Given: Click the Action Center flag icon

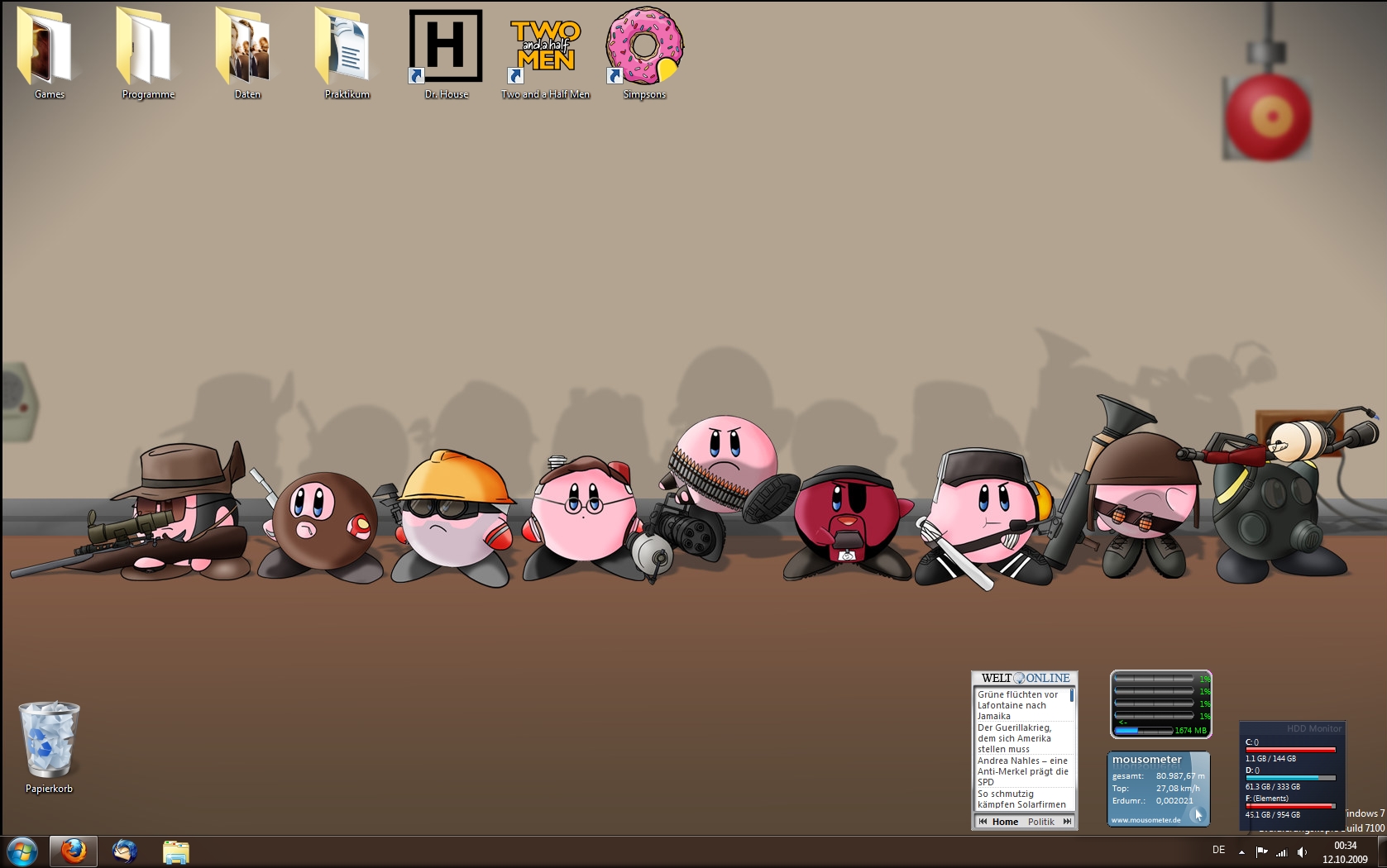Looking at the screenshot, I should 1261,851.
